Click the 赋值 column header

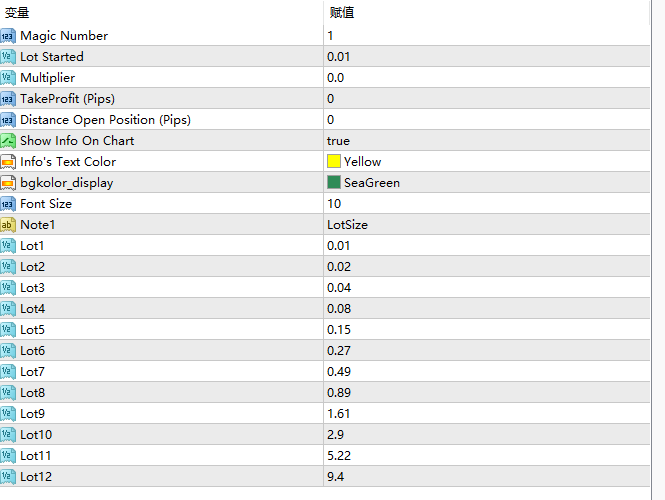pyautogui.click(x=341, y=13)
